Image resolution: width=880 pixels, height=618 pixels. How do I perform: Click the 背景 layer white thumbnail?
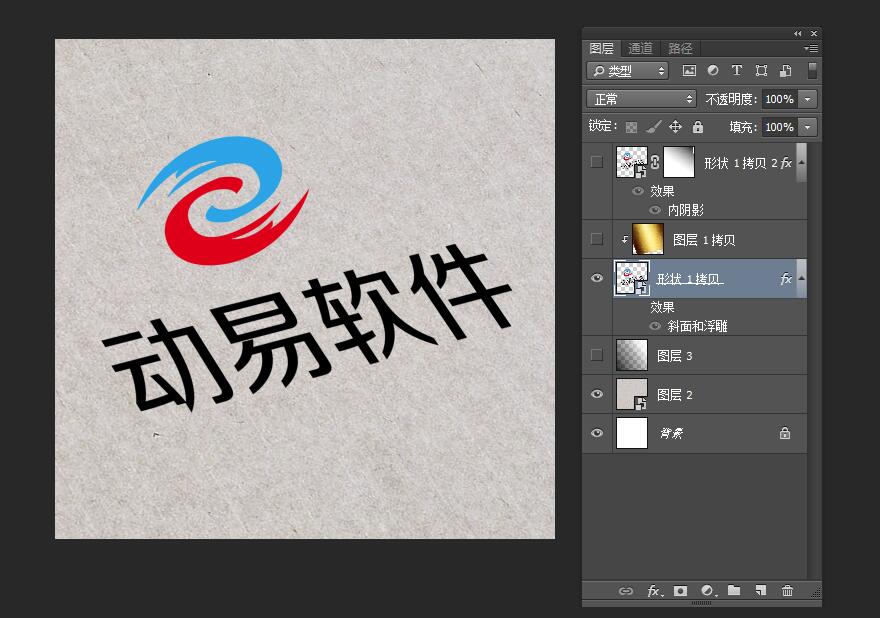pyautogui.click(x=632, y=434)
